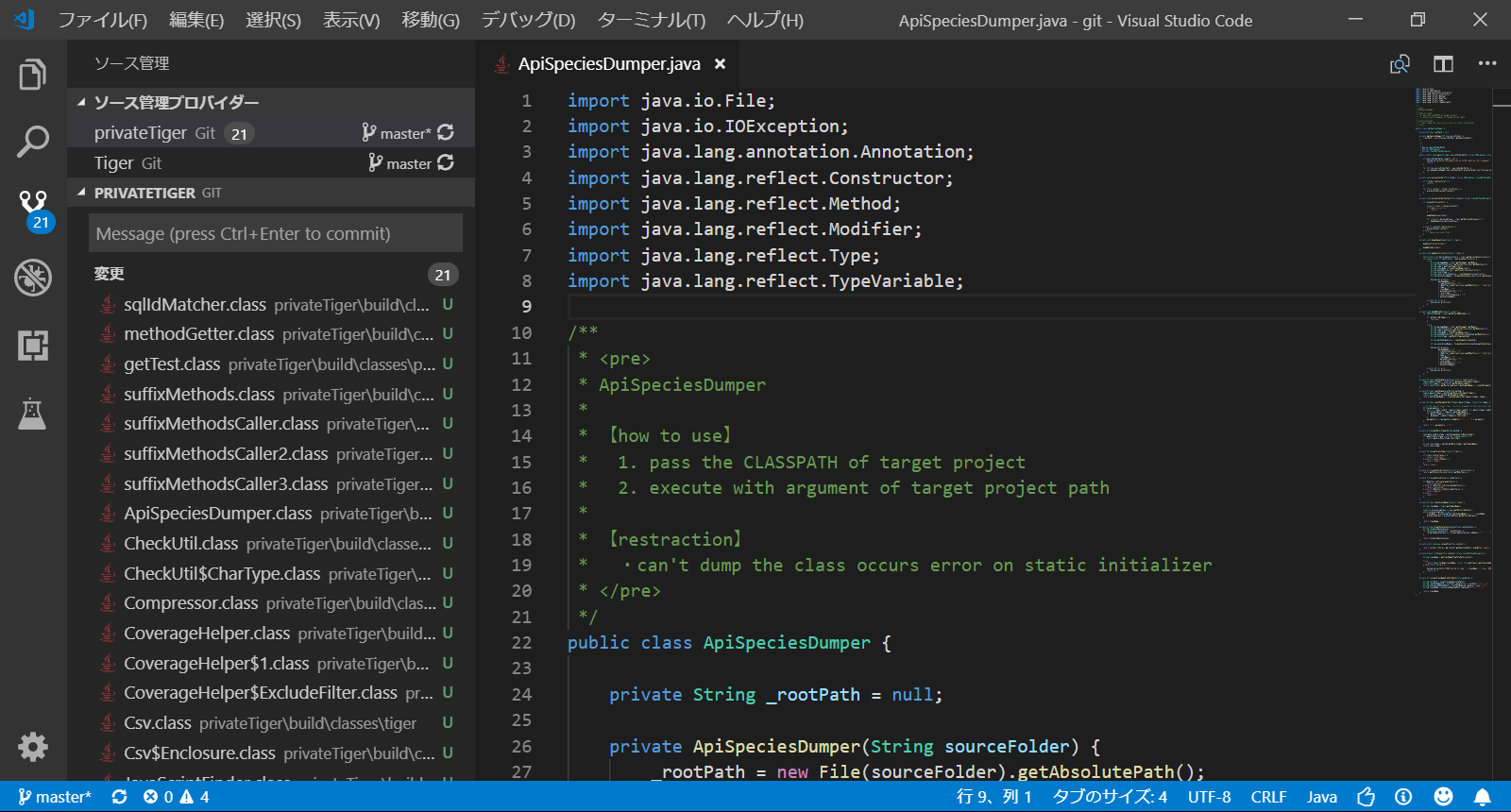The width and height of the screenshot is (1511, 812).
Task: Click cursor position 行 9、列 1
Action: point(993,797)
